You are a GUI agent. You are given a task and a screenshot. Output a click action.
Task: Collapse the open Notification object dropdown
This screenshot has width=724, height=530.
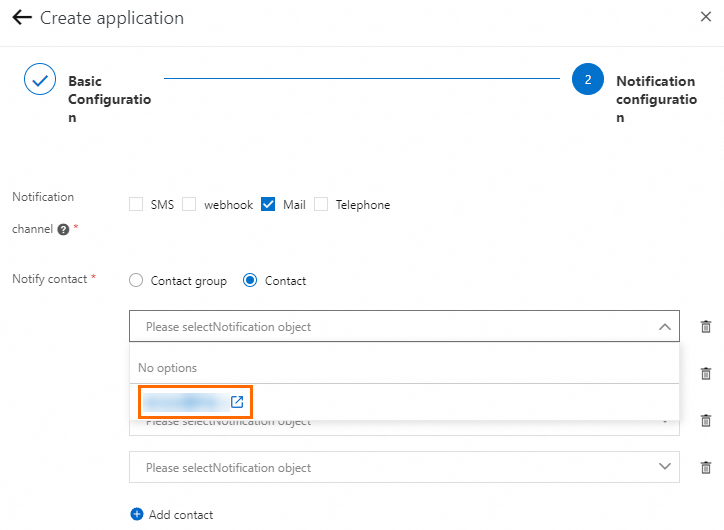[664, 326]
